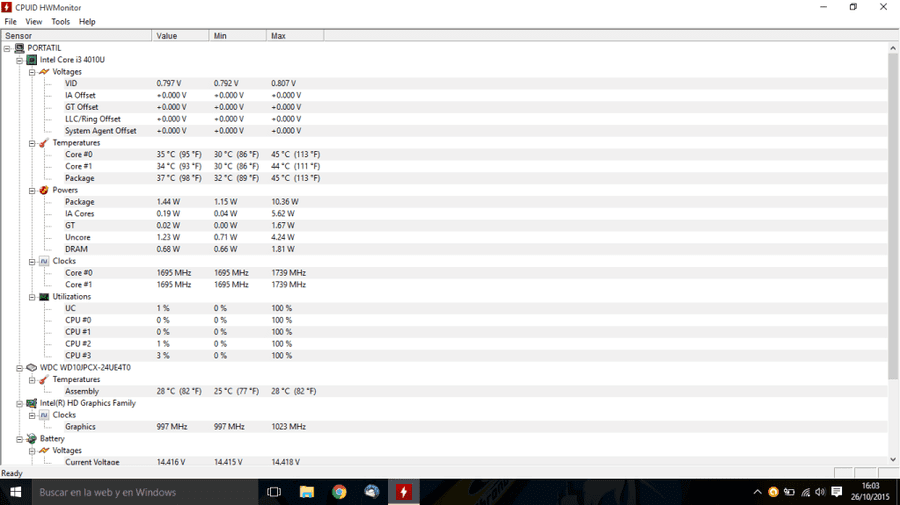The image size is (900, 505).
Task: Collapse the Intel(R) HD Graphics Family node
Action: (x=20, y=403)
